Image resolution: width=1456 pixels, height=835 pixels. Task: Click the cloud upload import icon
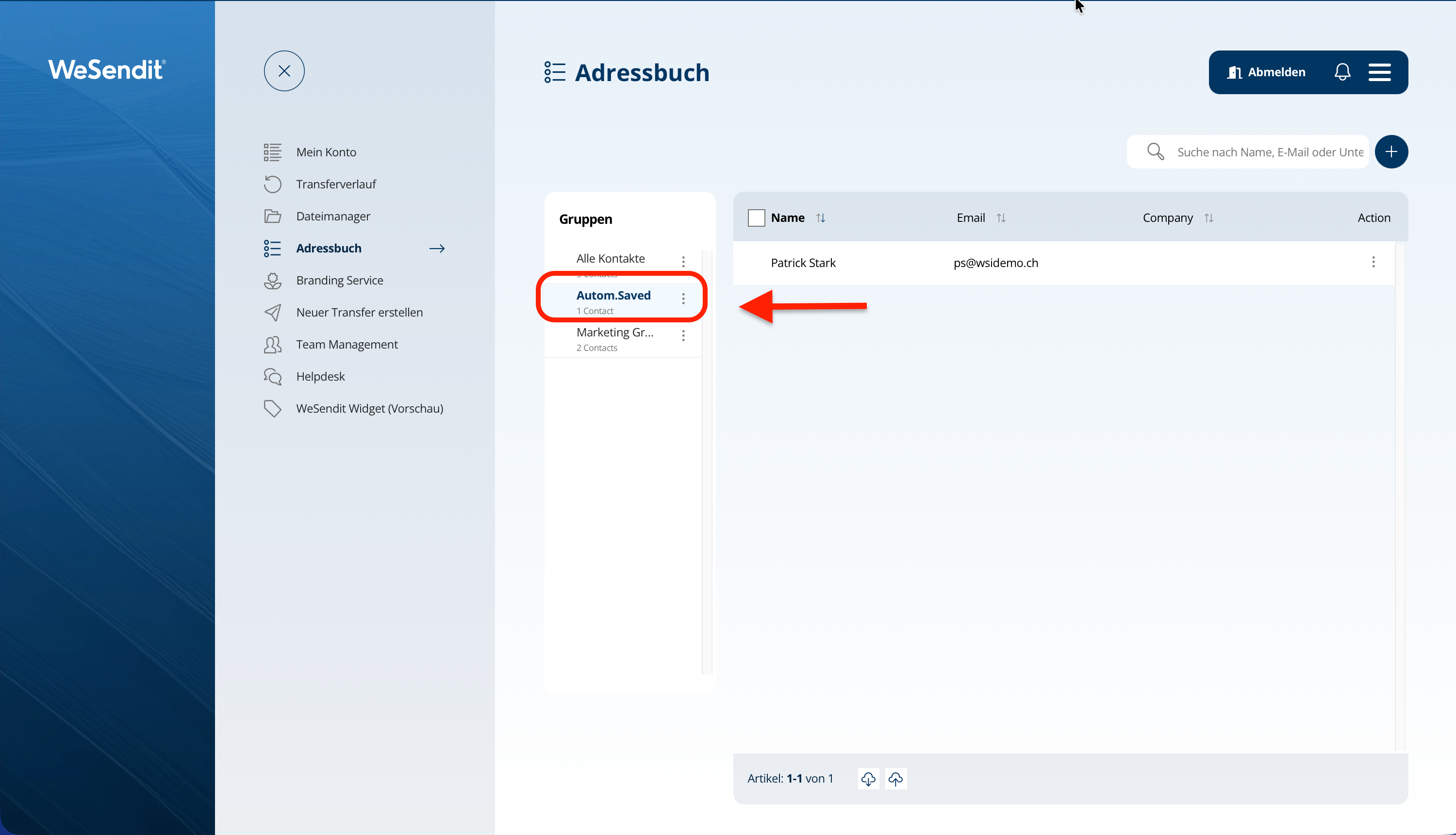point(895,779)
